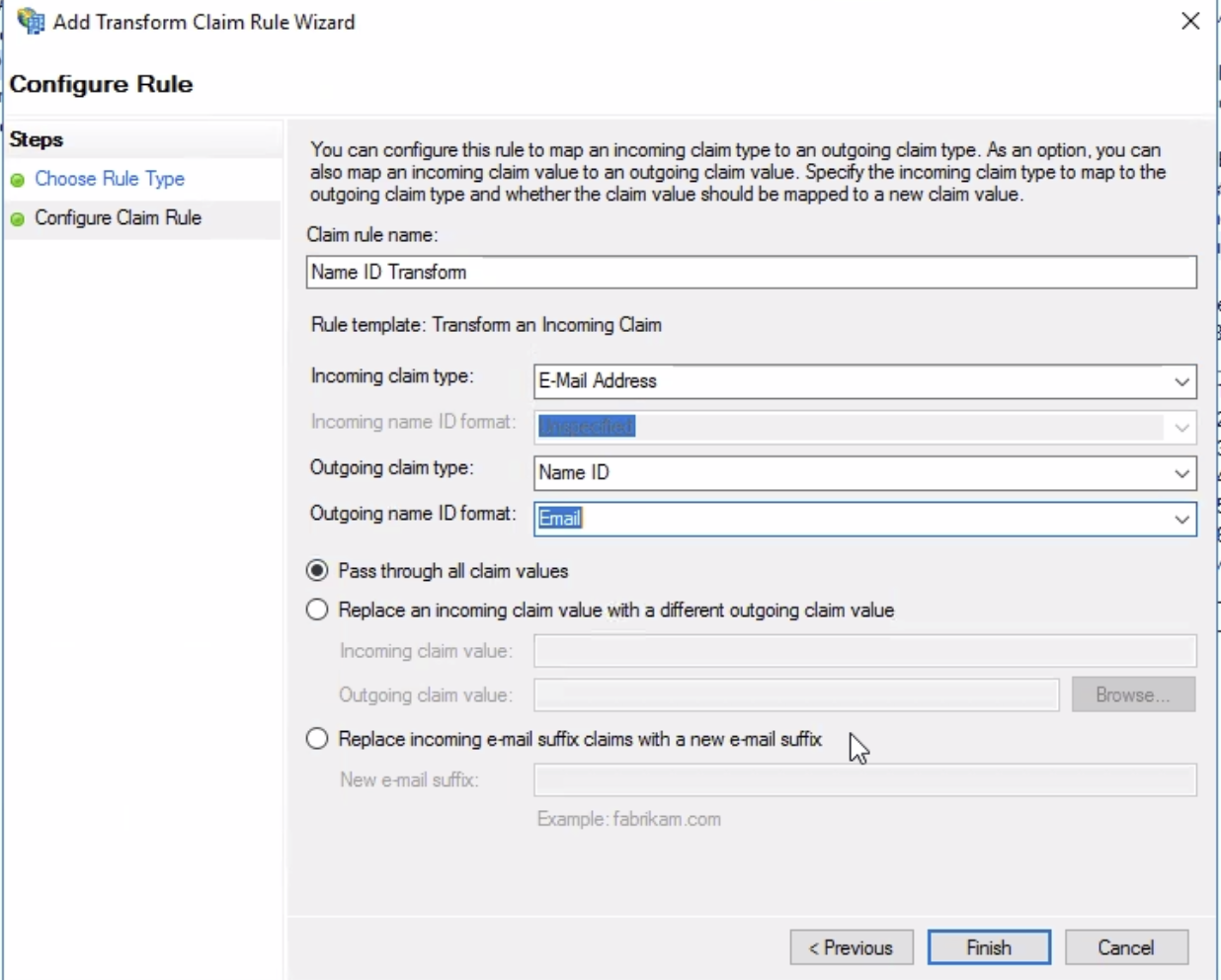
Task: Select Pass through all claim values
Action: [x=316, y=569]
